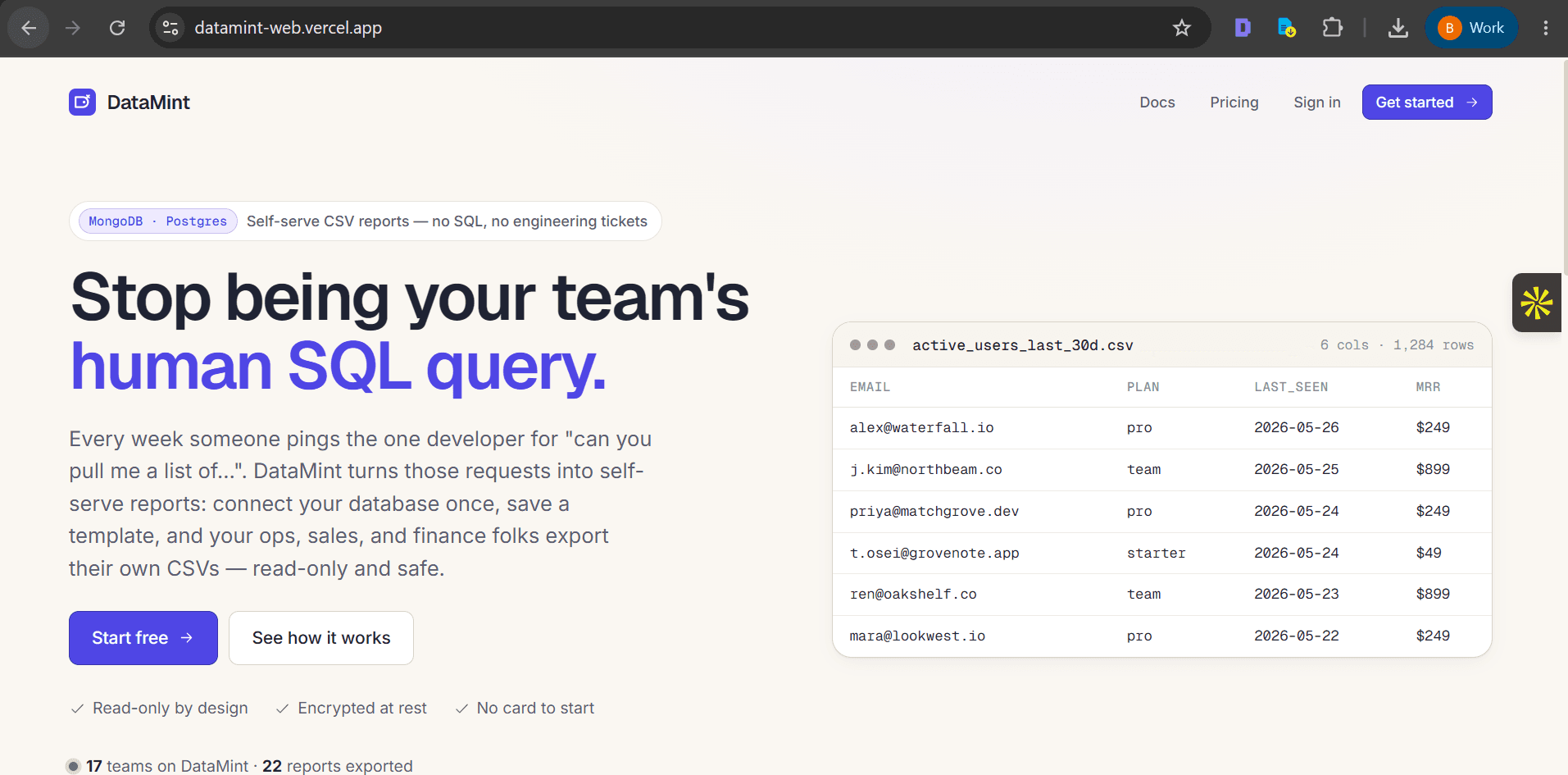Click the Get started button
1568x775 pixels.
(1426, 103)
